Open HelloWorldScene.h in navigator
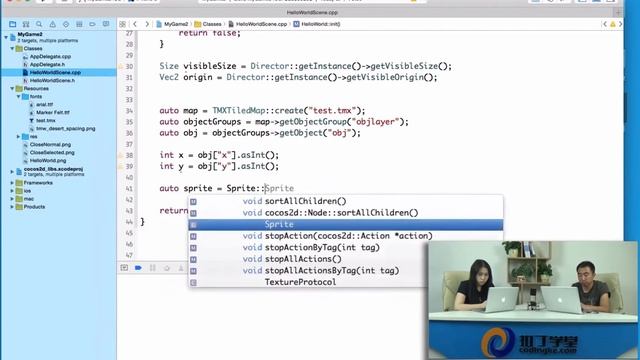The height and width of the screenshot is (360, 640). pos(52,80)
